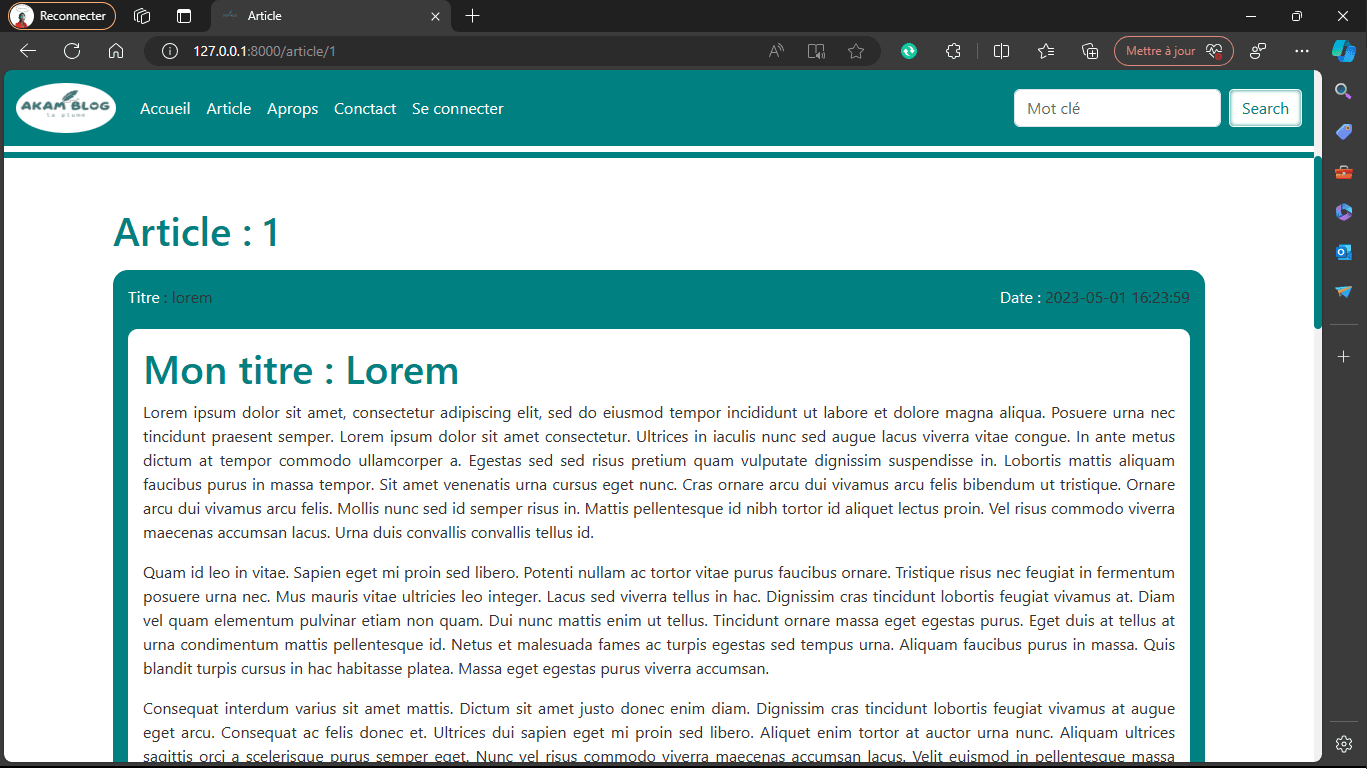Open the Extensions puzzle icon
This screenshot has width=1367, height=769.
tap(953, 51)
